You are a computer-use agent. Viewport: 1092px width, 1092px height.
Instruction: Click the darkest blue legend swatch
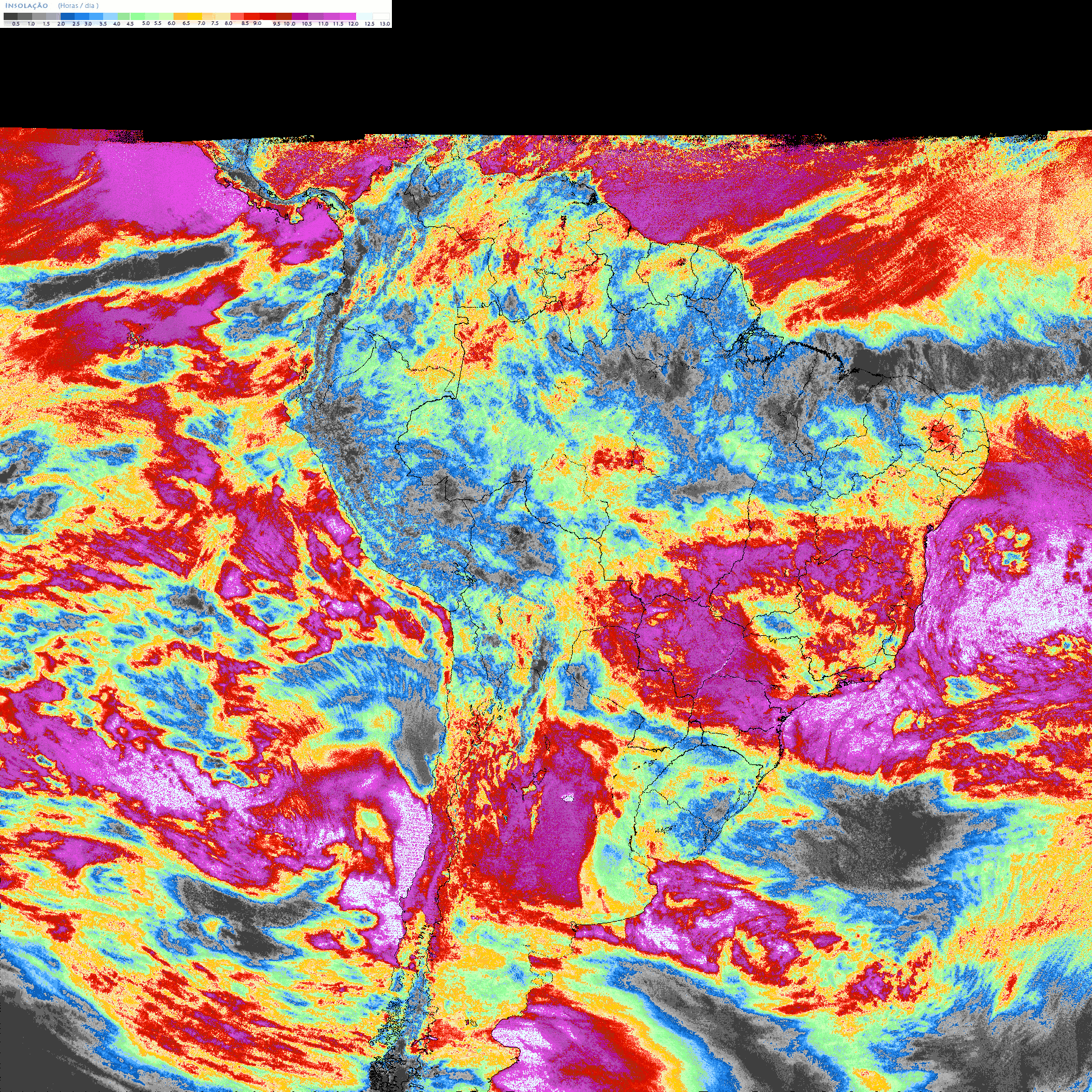coord(67,16)
